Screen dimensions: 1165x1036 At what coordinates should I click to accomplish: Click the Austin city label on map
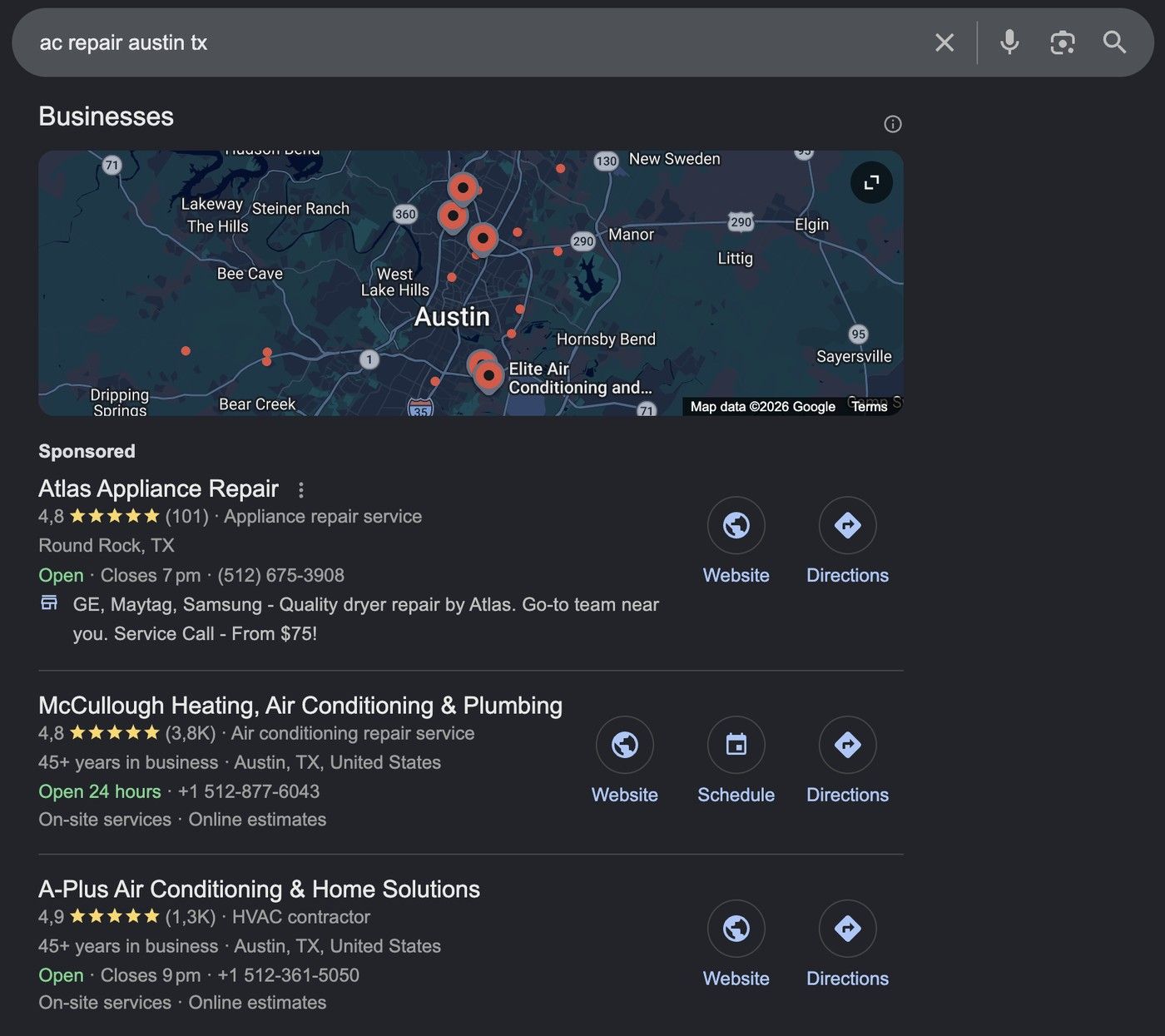point(452,317)
